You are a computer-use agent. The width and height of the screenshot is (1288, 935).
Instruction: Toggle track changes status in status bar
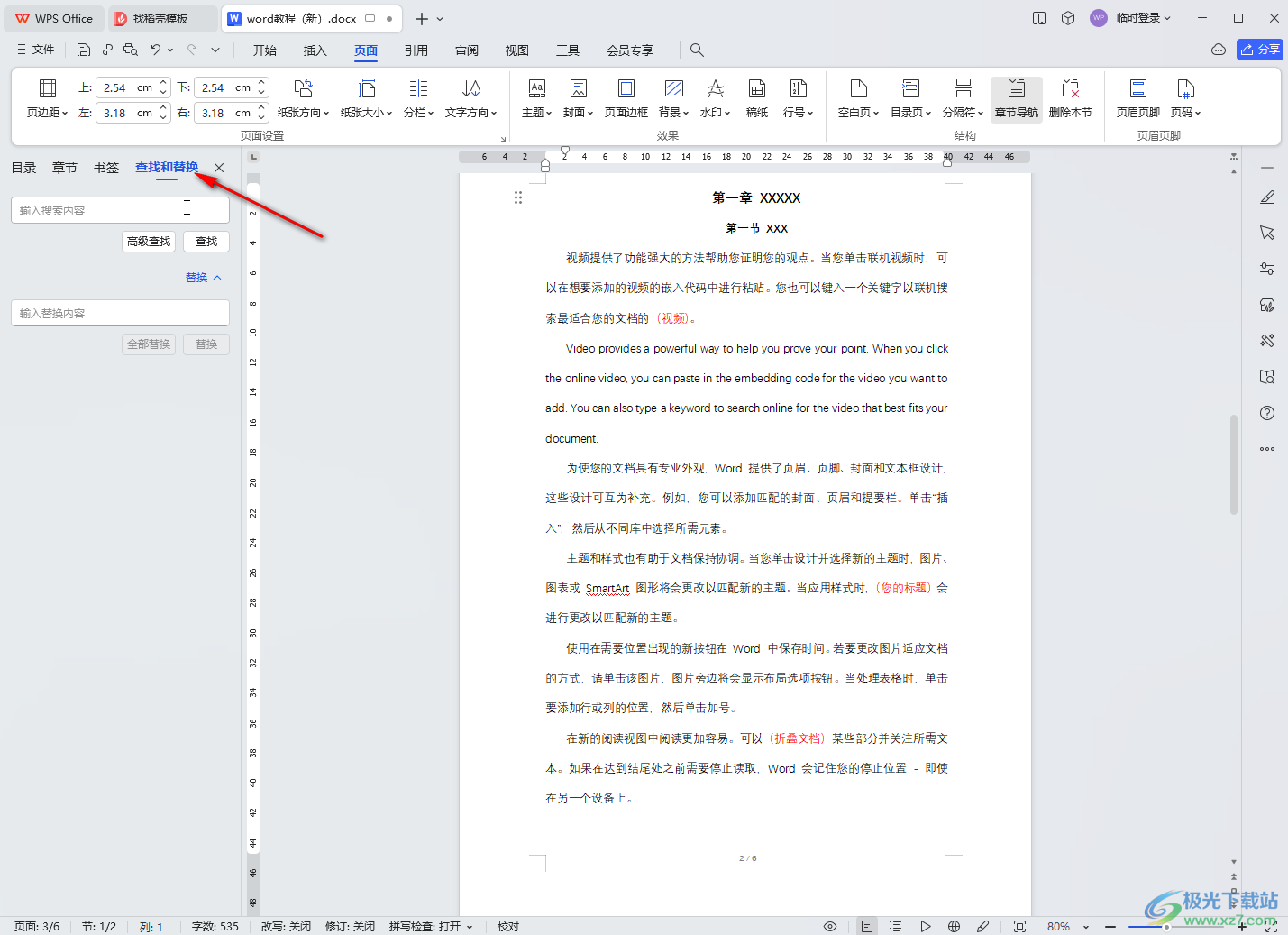[x=350, y=926]
